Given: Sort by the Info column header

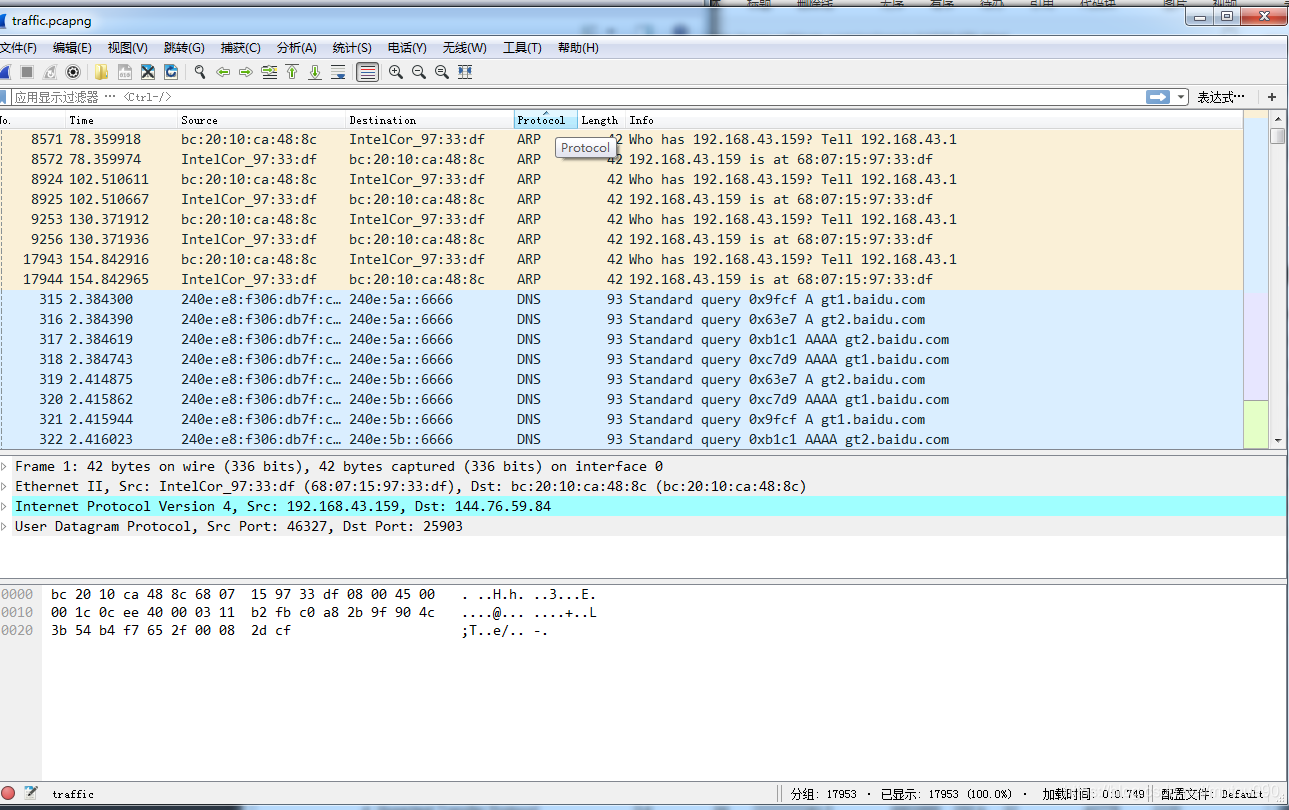Looking at the screenshot, I should 934,120.
